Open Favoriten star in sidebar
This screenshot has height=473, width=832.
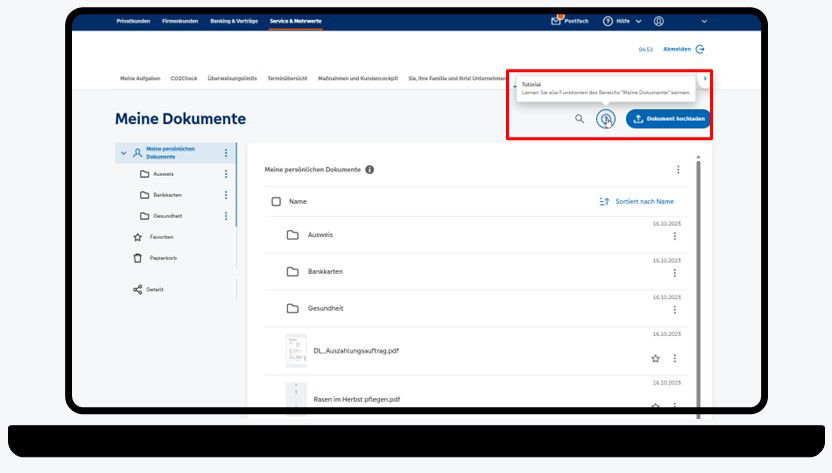point(138,237)
